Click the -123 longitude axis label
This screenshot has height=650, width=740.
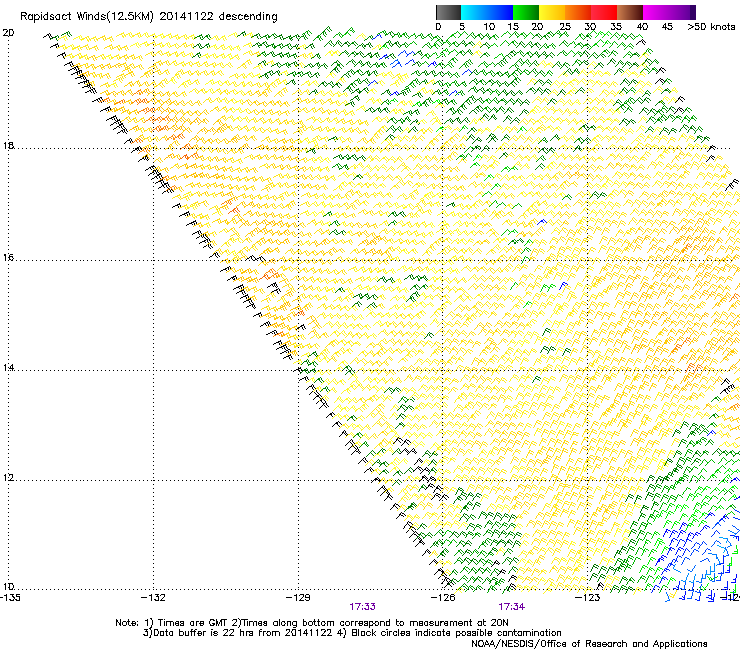click(588, 598)
